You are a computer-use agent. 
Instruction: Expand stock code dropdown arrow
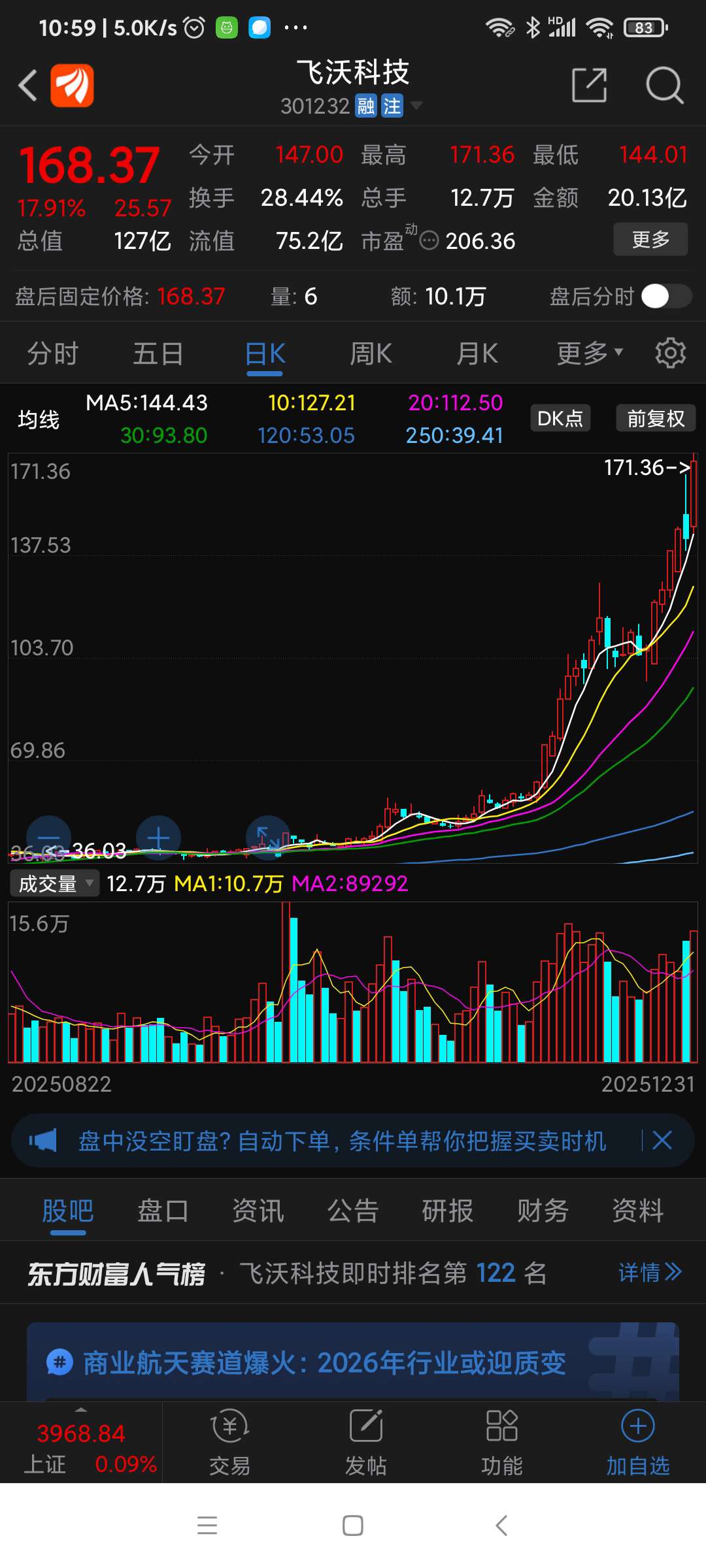click(416, 105)
